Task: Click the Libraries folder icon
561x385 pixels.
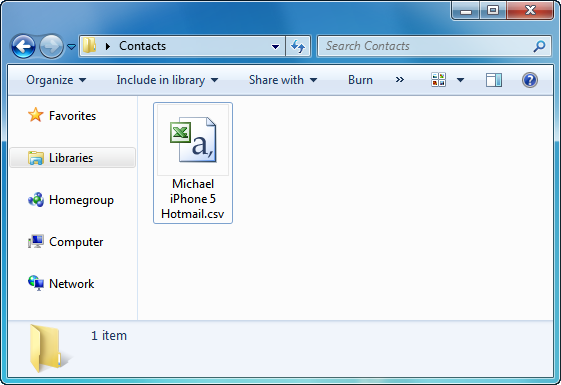Action: 36,157
